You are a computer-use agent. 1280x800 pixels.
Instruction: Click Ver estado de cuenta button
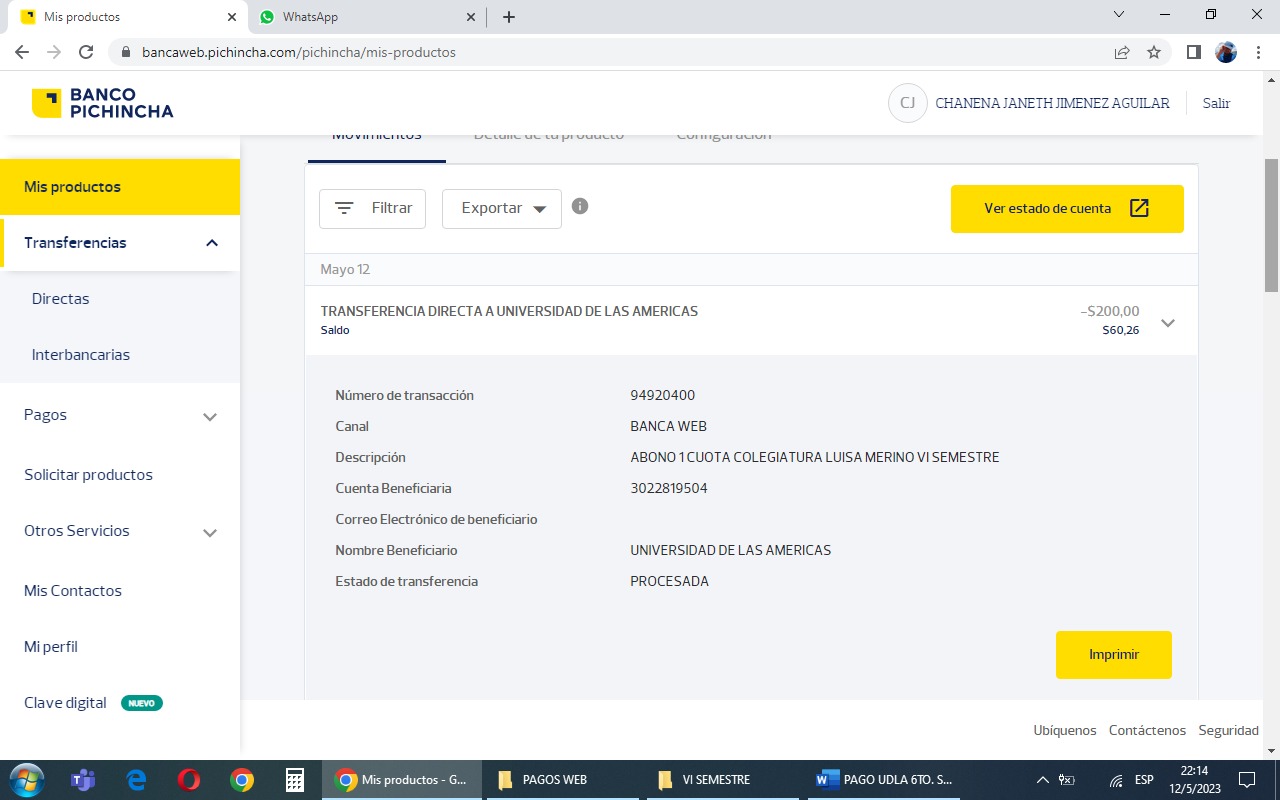1066,209
